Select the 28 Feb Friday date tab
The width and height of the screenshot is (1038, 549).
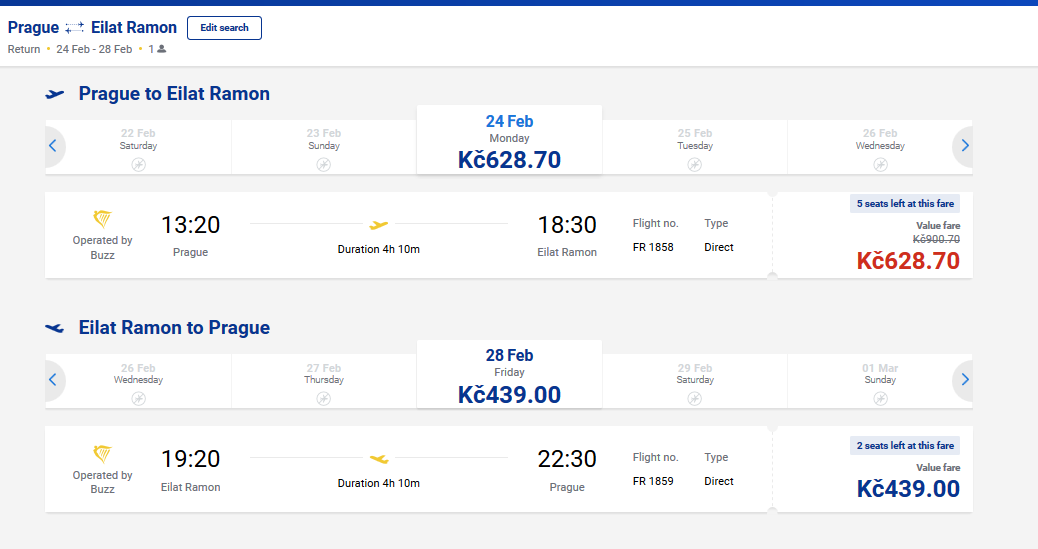click(509, 374)
